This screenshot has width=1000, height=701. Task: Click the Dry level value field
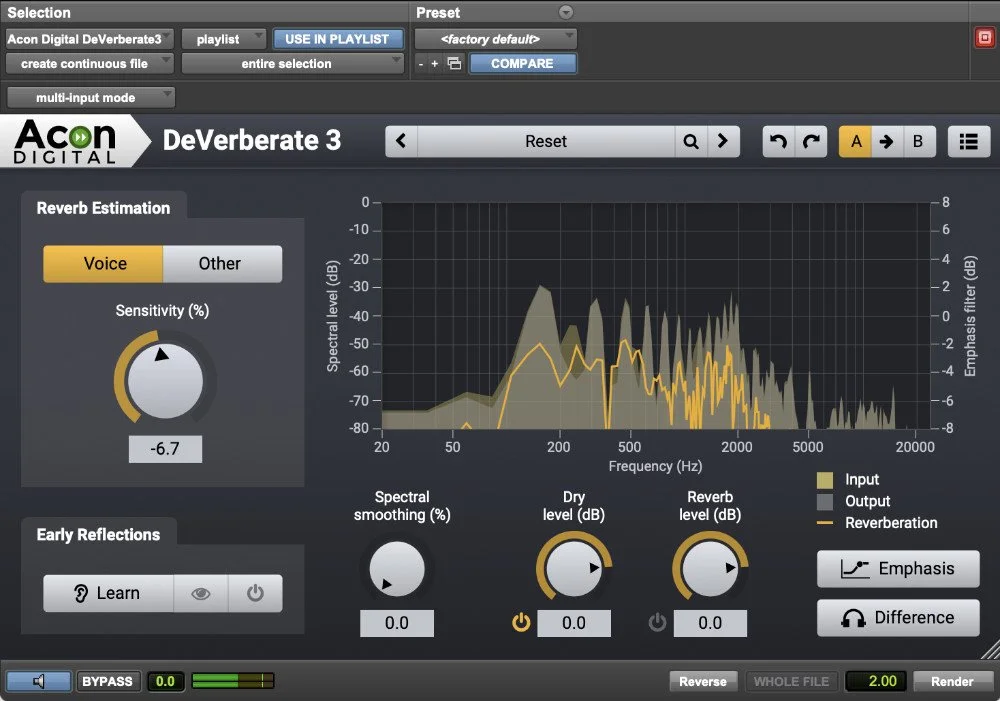[574, 623]
